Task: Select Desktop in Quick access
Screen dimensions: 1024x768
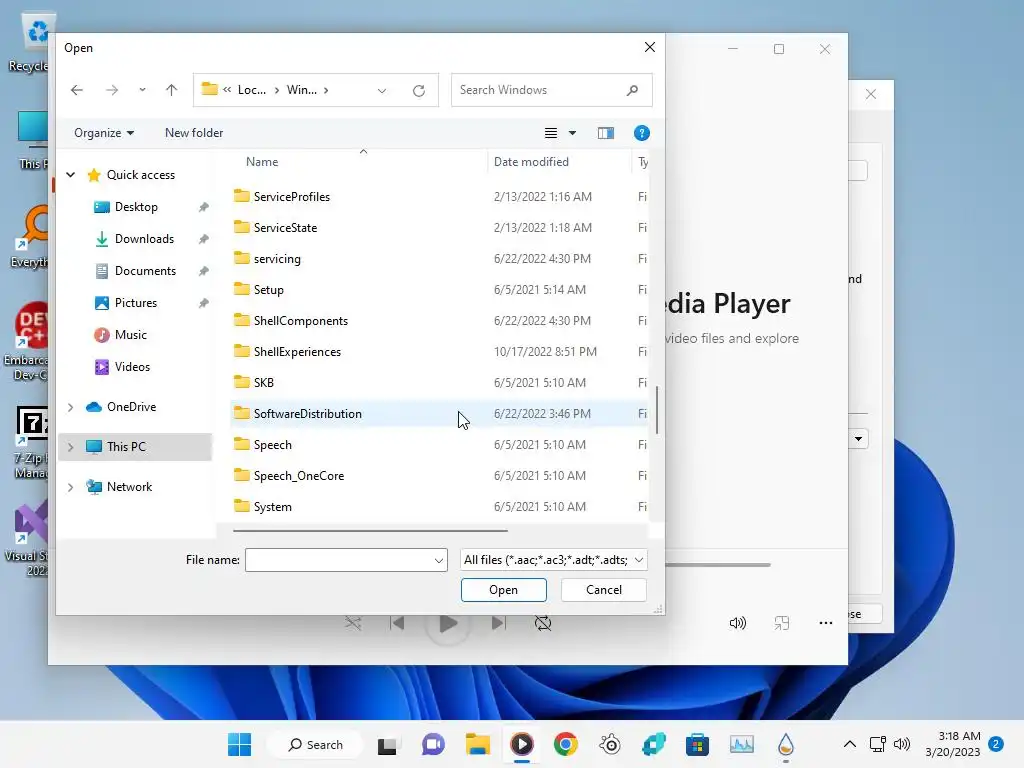Action: pos(136,207)
